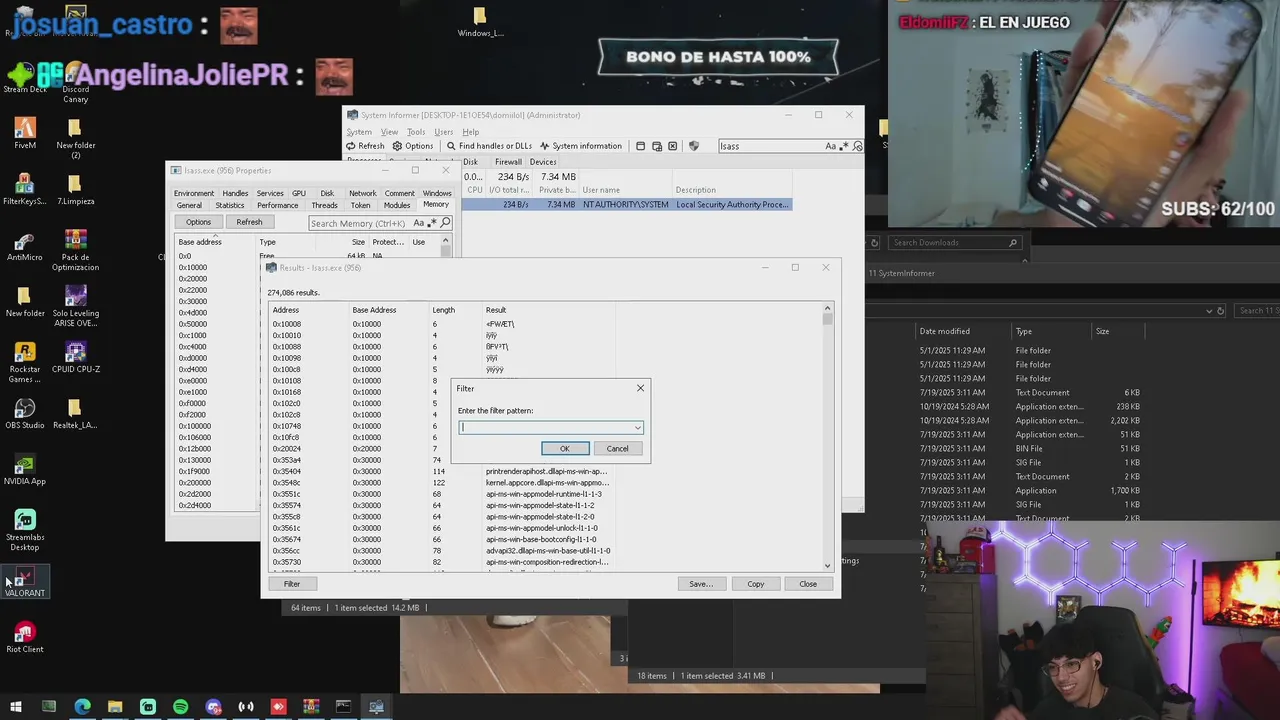Click Options button in lsass Properties
The height and width of the screenshot is (720, 1280).
198,222
